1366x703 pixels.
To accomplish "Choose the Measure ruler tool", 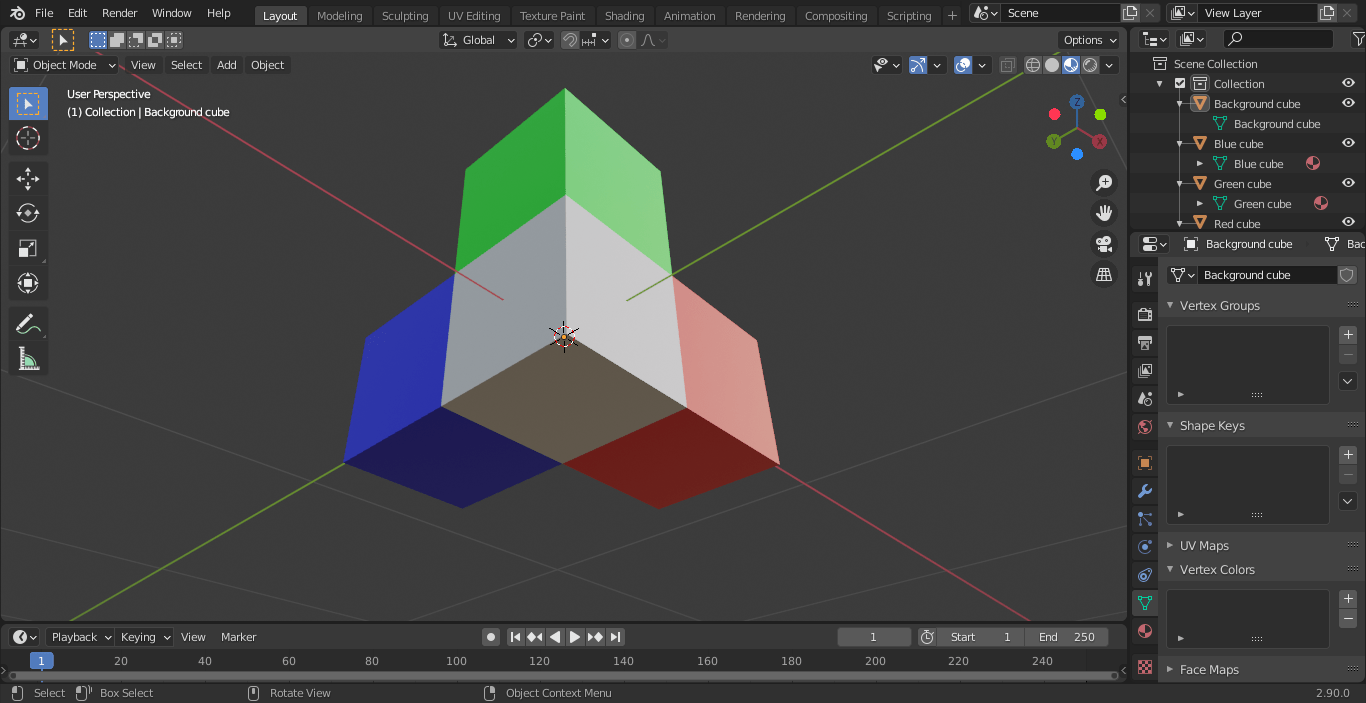I will point(28,359).
